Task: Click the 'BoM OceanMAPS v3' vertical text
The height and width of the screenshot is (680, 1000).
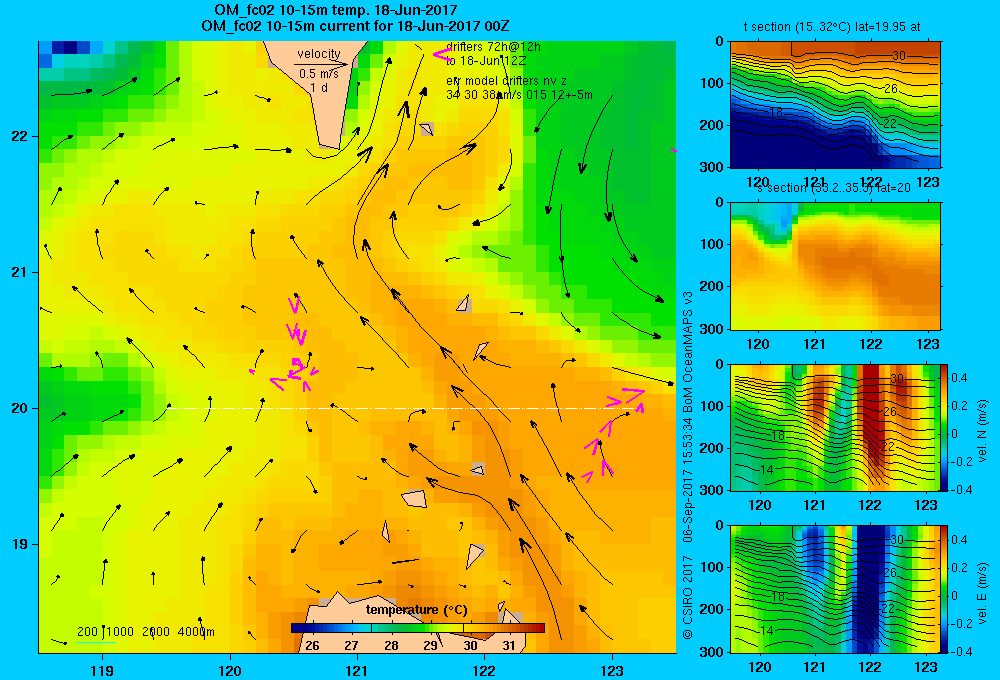Action: (688, 350)
